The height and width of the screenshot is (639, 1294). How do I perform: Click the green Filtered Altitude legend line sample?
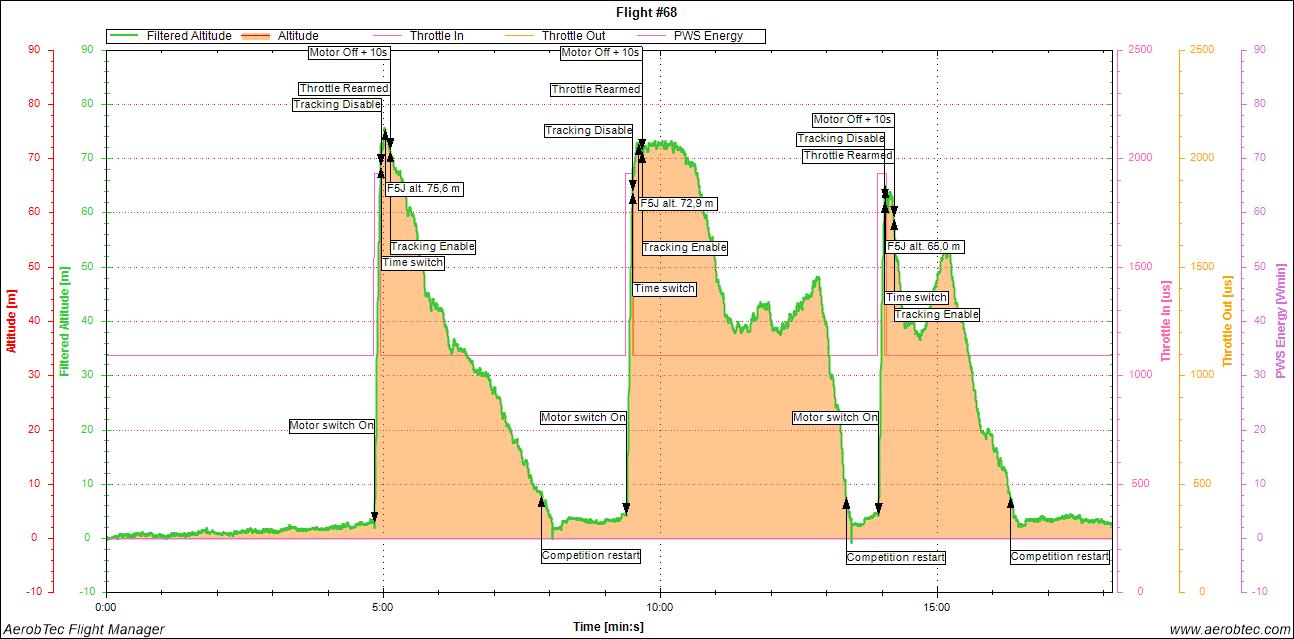point(126,36)
